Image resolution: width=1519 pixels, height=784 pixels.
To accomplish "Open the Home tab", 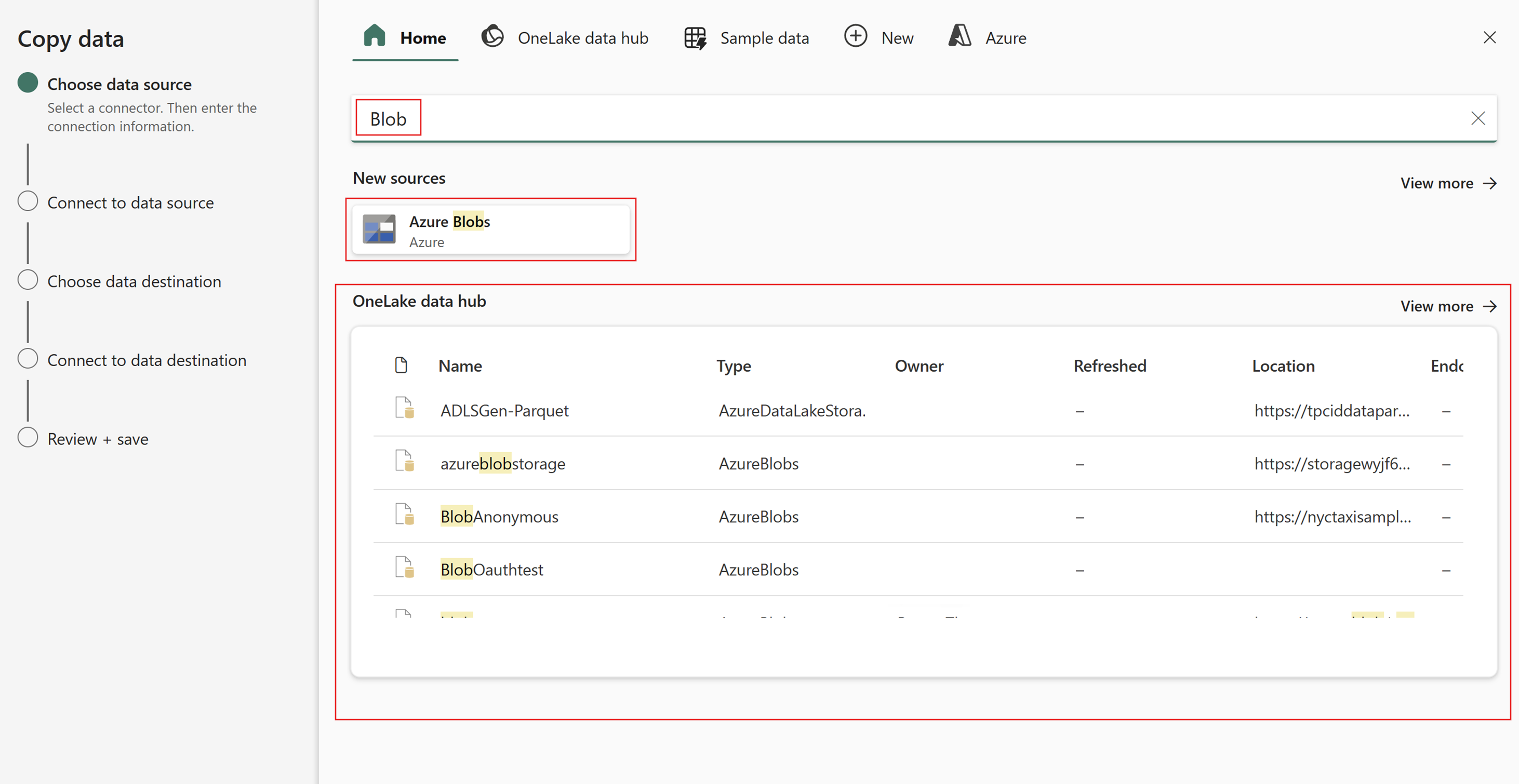I will click(x=405, y=38).
